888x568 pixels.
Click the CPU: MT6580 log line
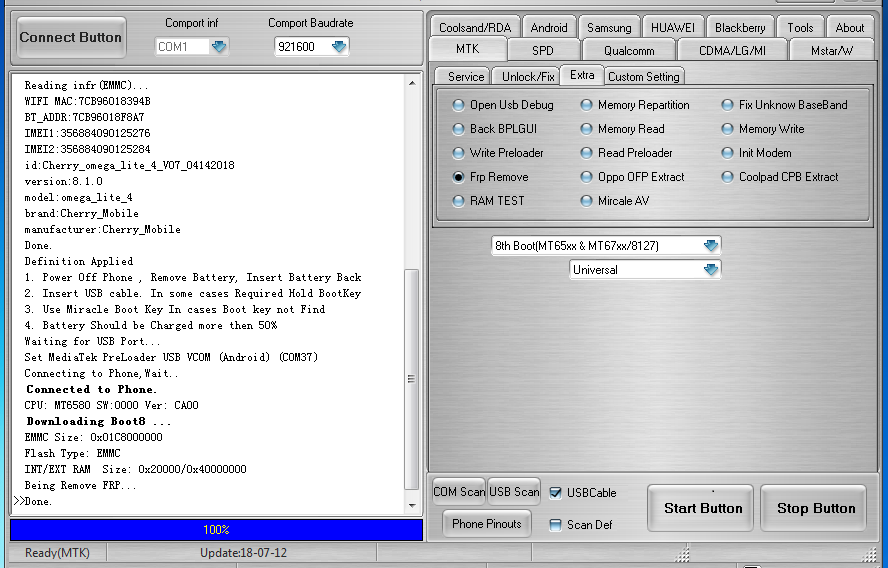(x=112, y=405)
